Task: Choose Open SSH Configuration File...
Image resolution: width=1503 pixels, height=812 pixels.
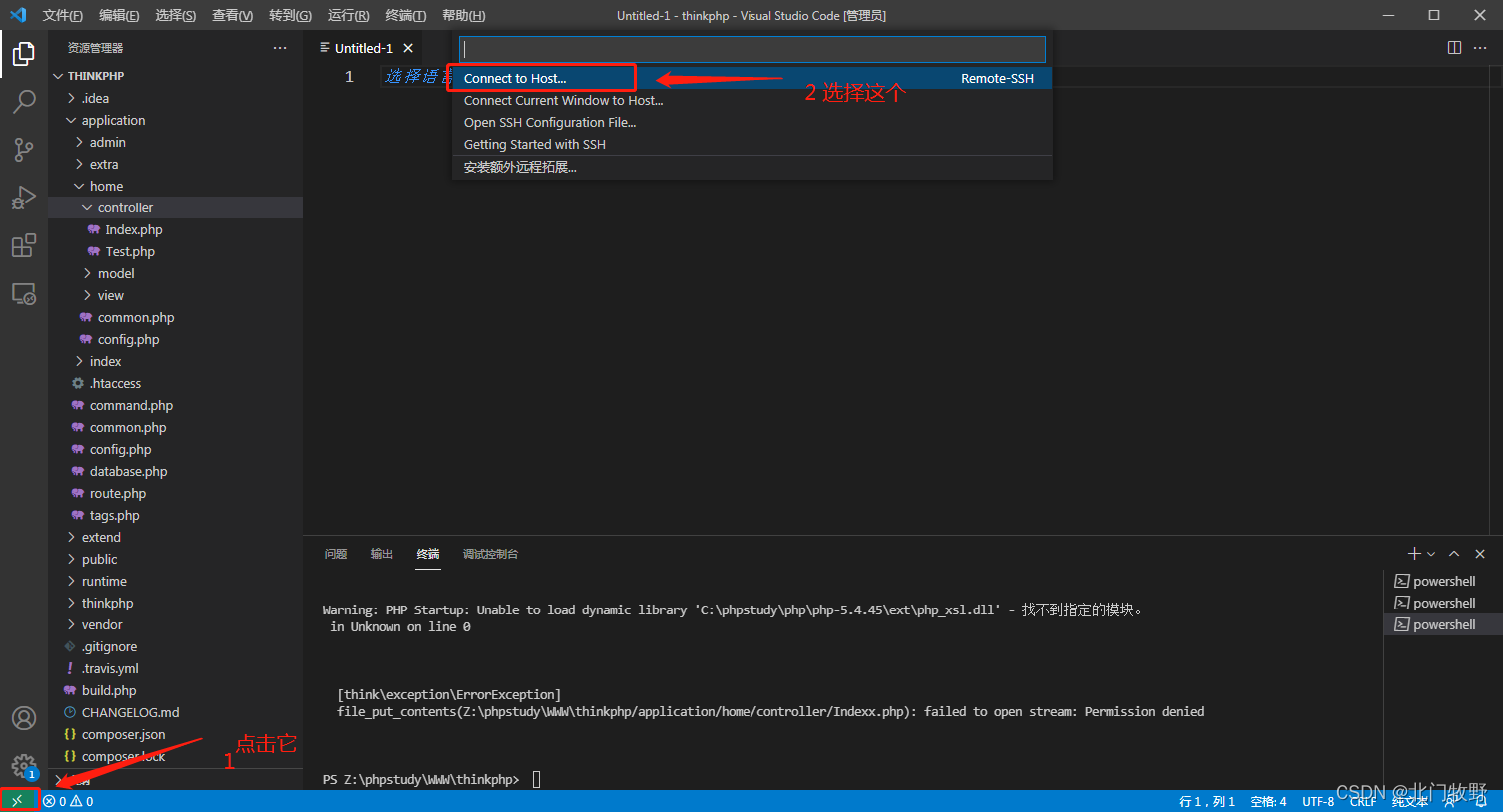Action: click(752, 122)
